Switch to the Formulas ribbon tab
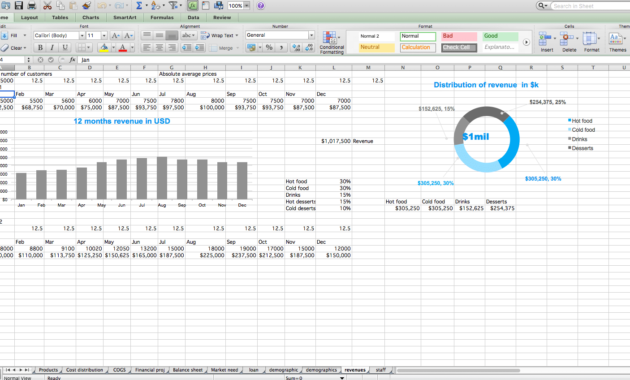Image resolution: width=630 pixels, height=380 pixels. pos(162,17)
